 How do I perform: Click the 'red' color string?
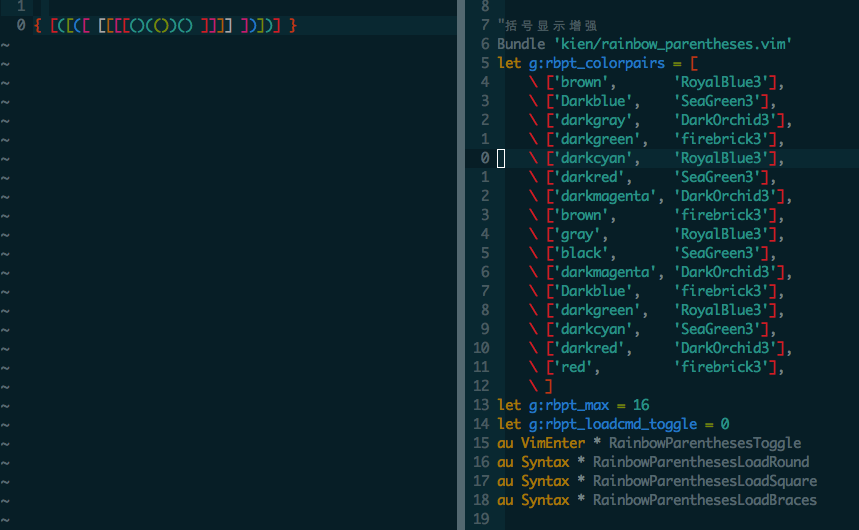tap(573, 367)
